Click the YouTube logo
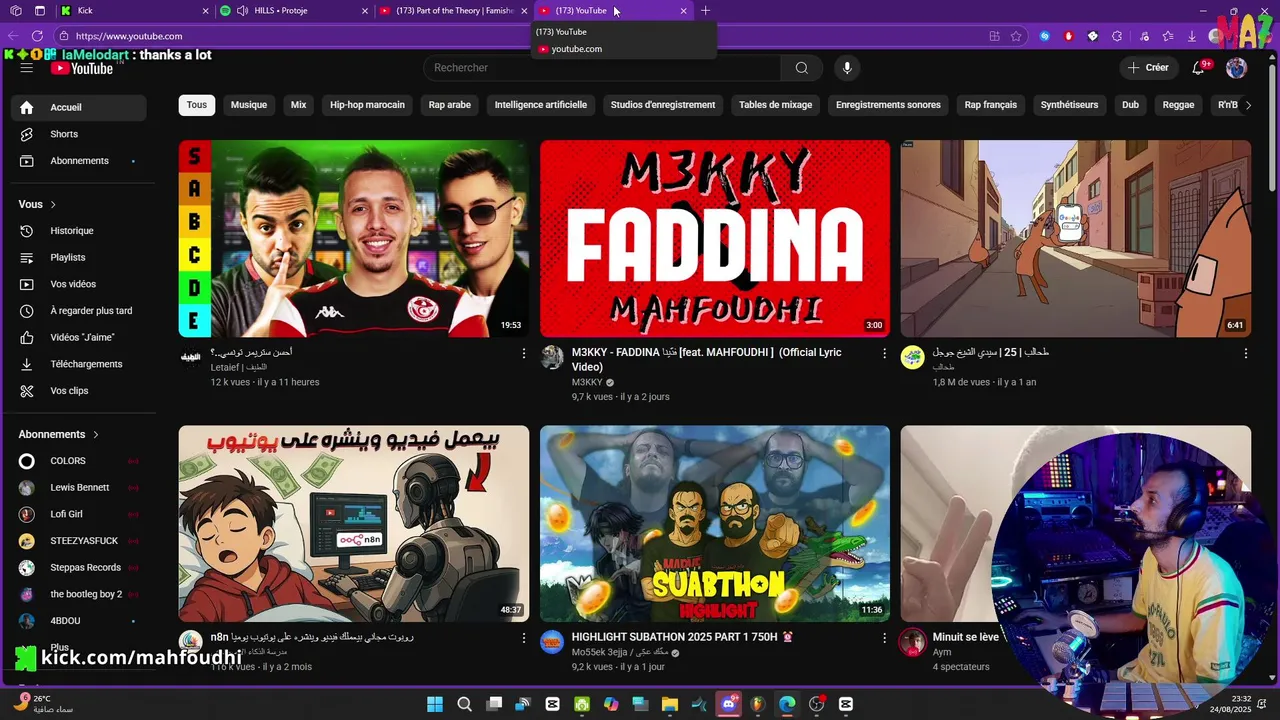This screenshot has height=720, width=1280. [82, 68]
